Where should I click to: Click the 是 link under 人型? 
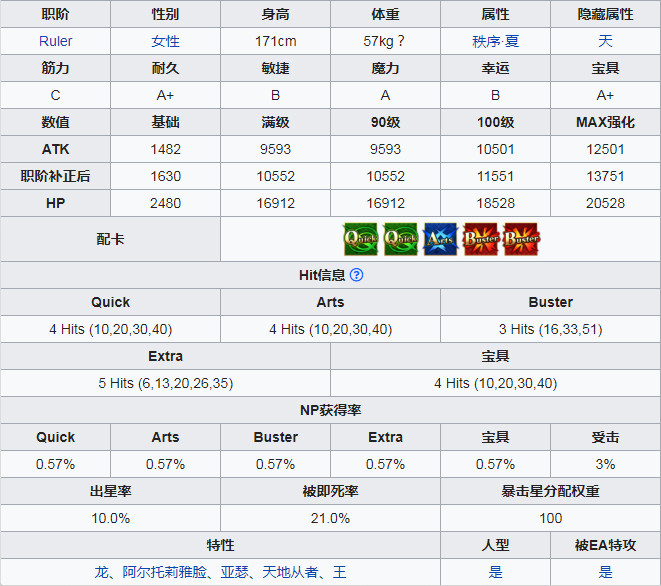[x=495, y=572]
